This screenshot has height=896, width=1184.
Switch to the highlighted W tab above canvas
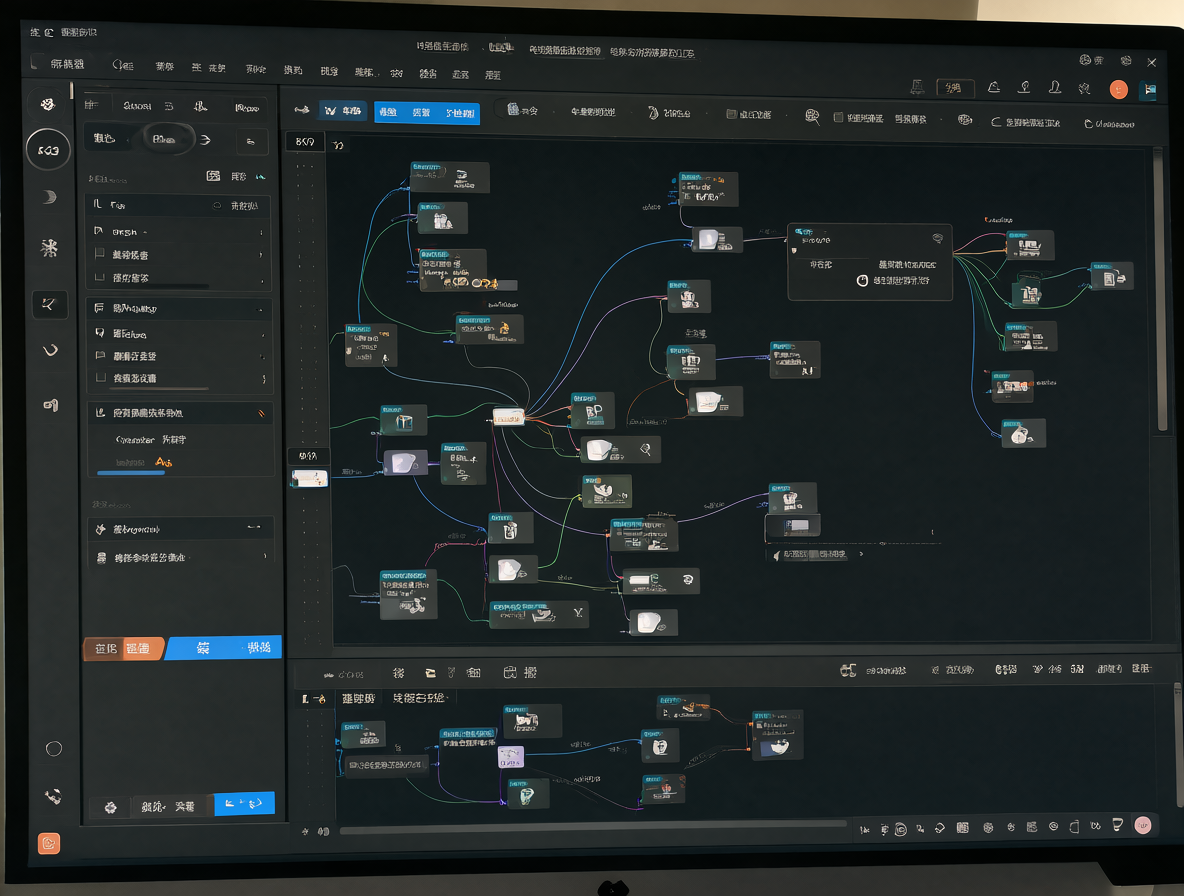point(342,111)
